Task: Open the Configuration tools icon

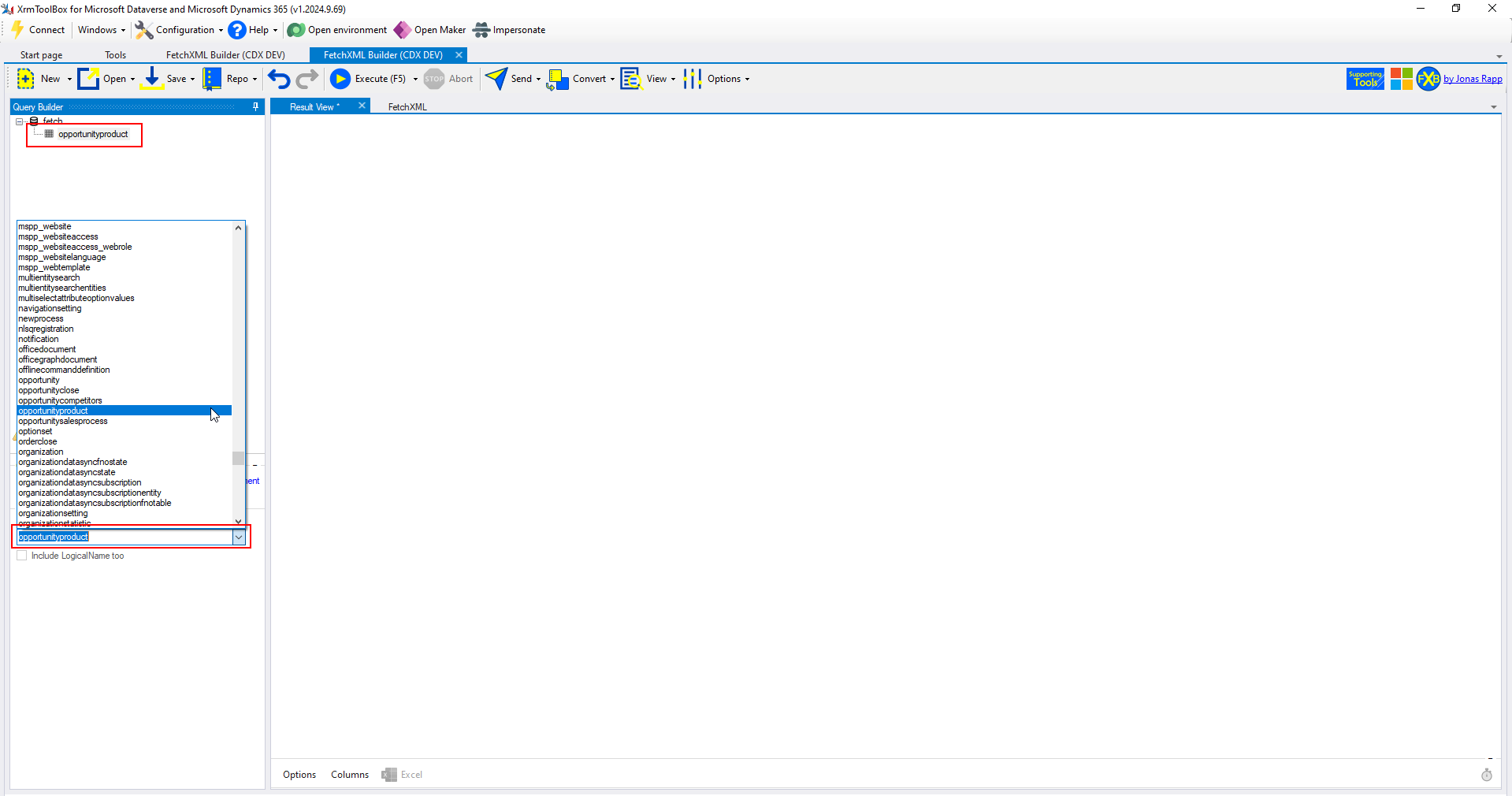Action: (x=143, y=30)
